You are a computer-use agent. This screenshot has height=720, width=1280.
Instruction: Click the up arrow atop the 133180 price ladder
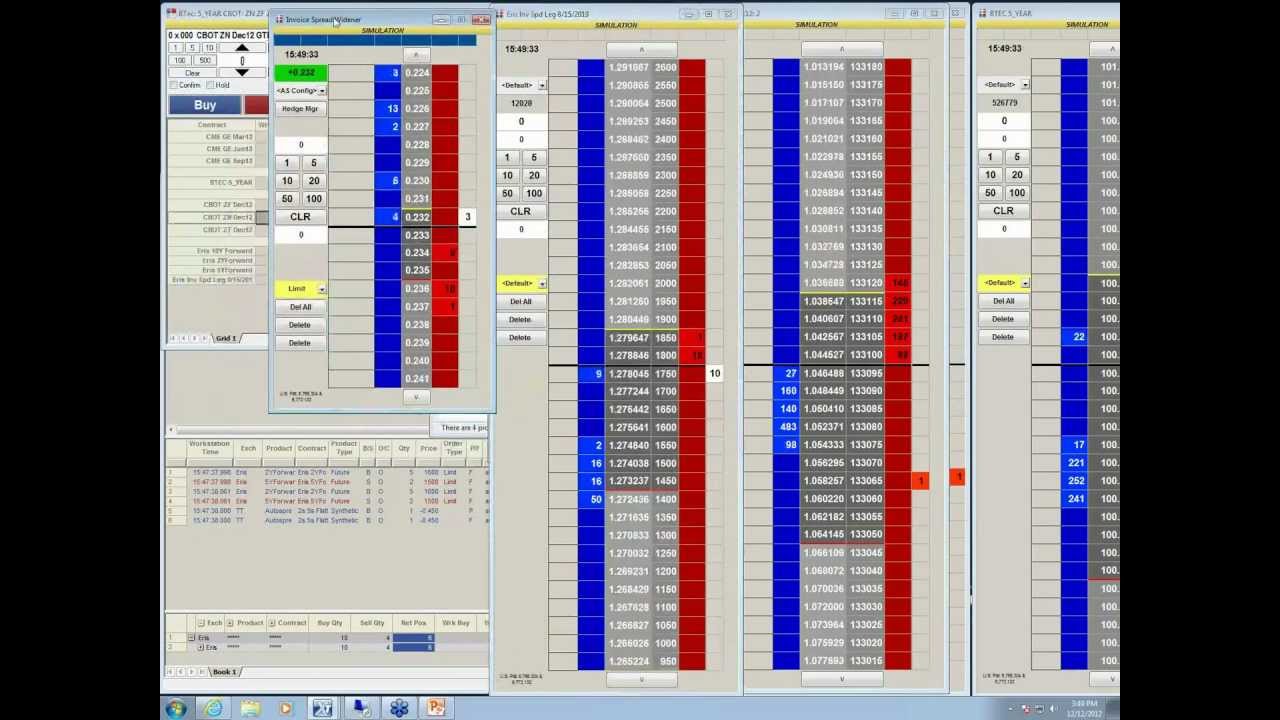(x=841, y=49)
